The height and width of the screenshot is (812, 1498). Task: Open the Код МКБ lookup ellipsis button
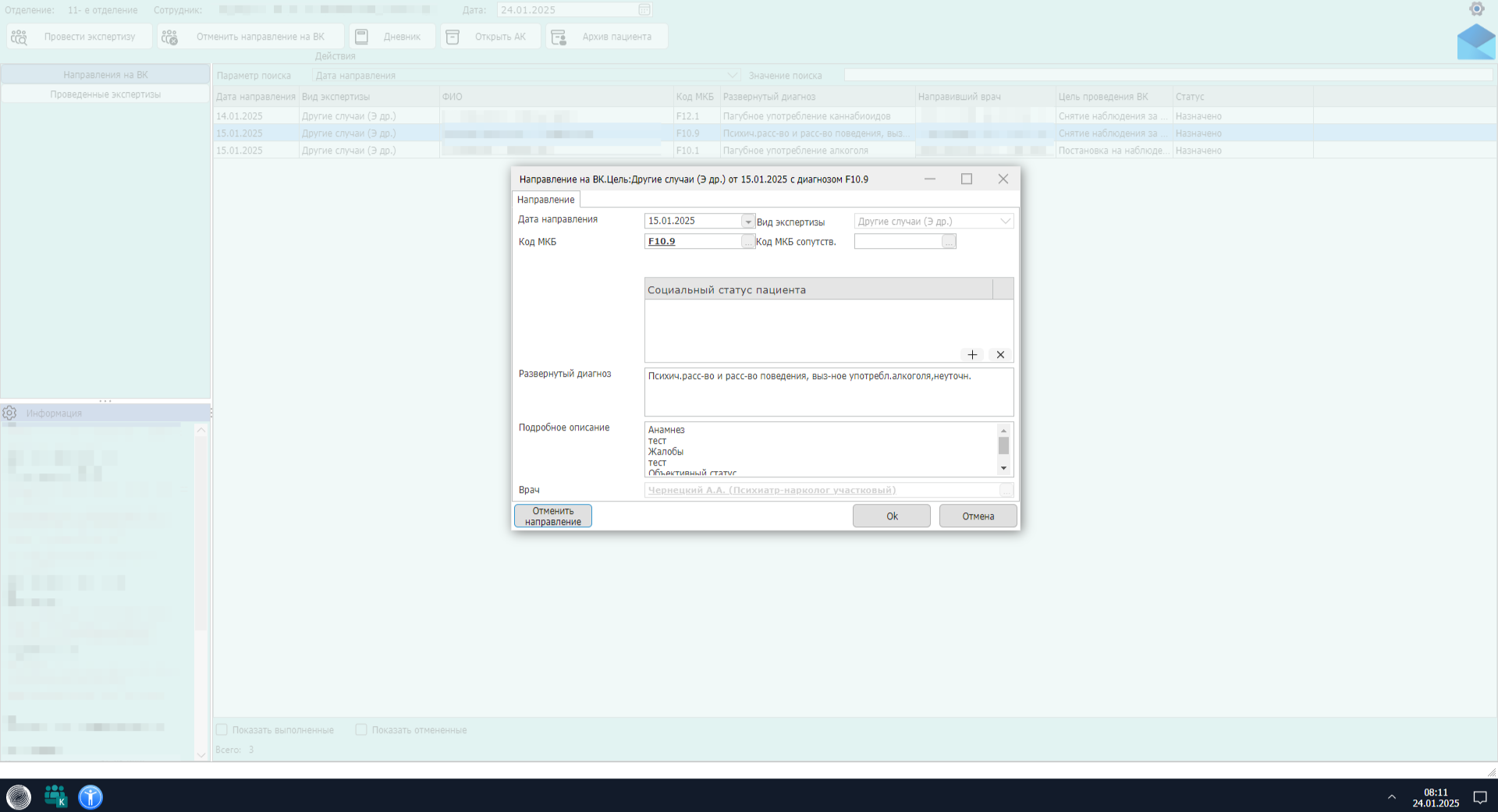[747, 242]
